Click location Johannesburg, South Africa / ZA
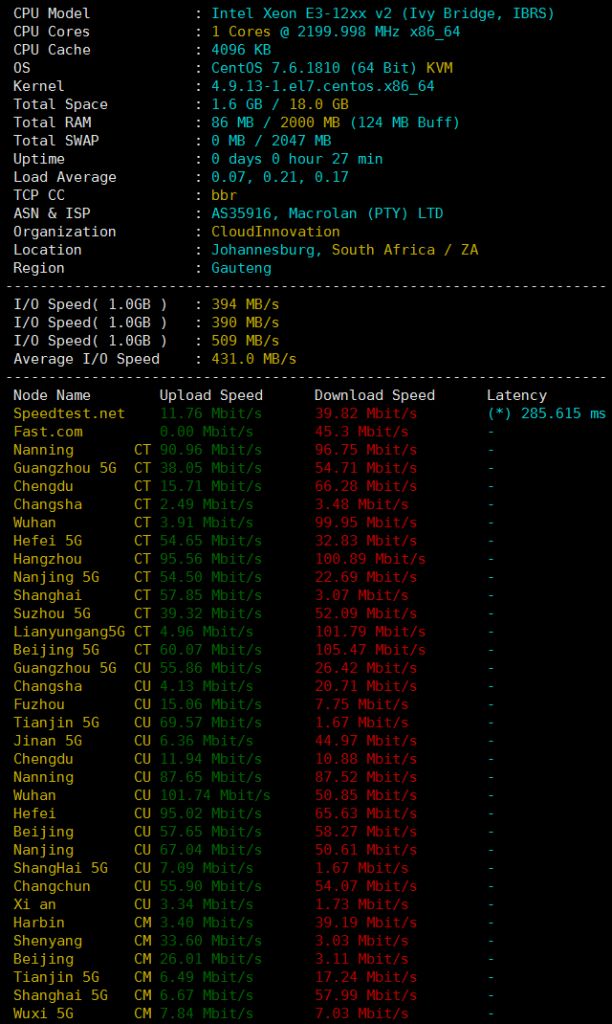The width and height of the screenshot is (612, 1024). click(x=344, y=250)
